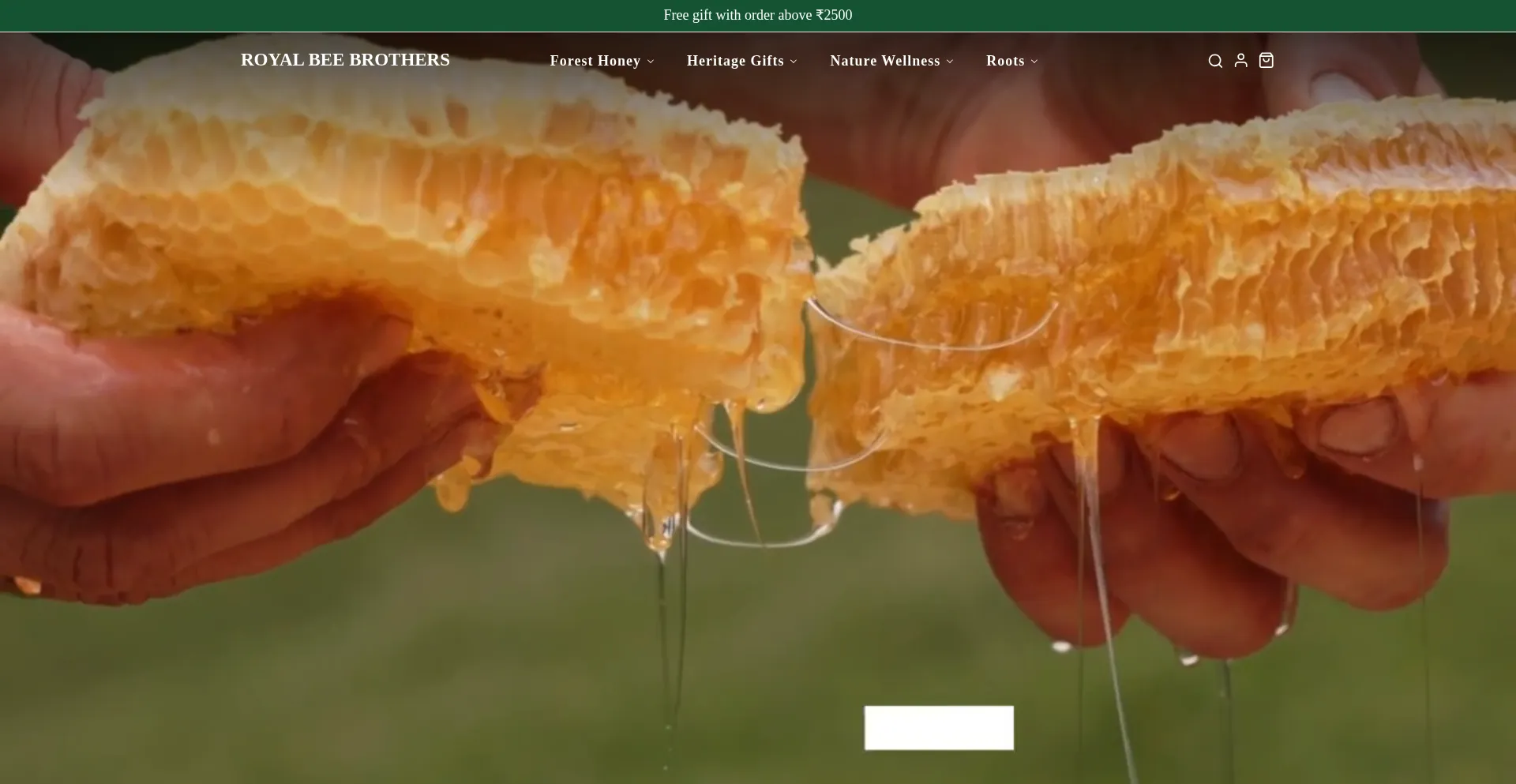View the shopping bag cart icon
Screen dimensions: 1516x784
click(x=1266, y=61)
